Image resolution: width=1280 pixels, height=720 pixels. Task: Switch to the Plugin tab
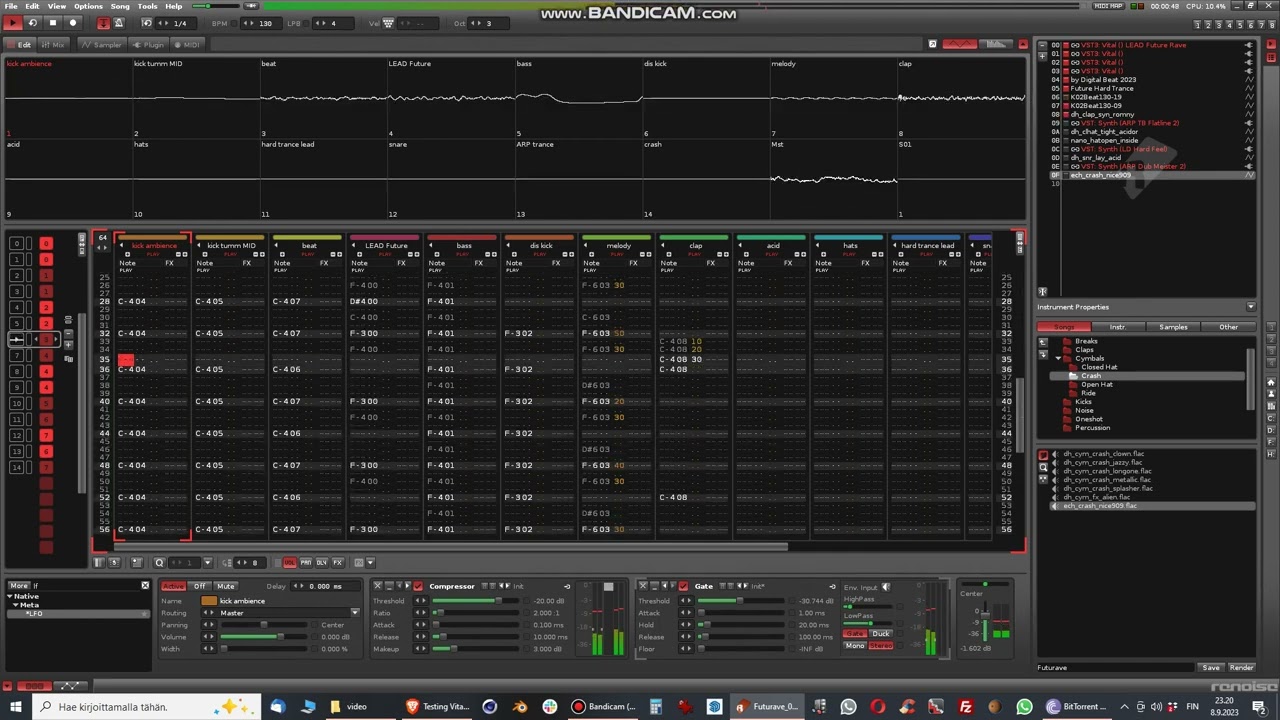tap(149, 44)
